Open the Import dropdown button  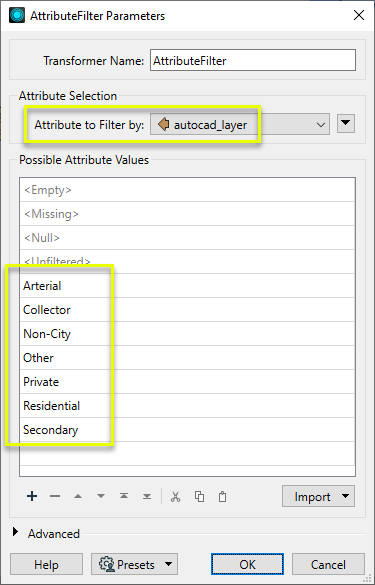(x=319, y=496)
